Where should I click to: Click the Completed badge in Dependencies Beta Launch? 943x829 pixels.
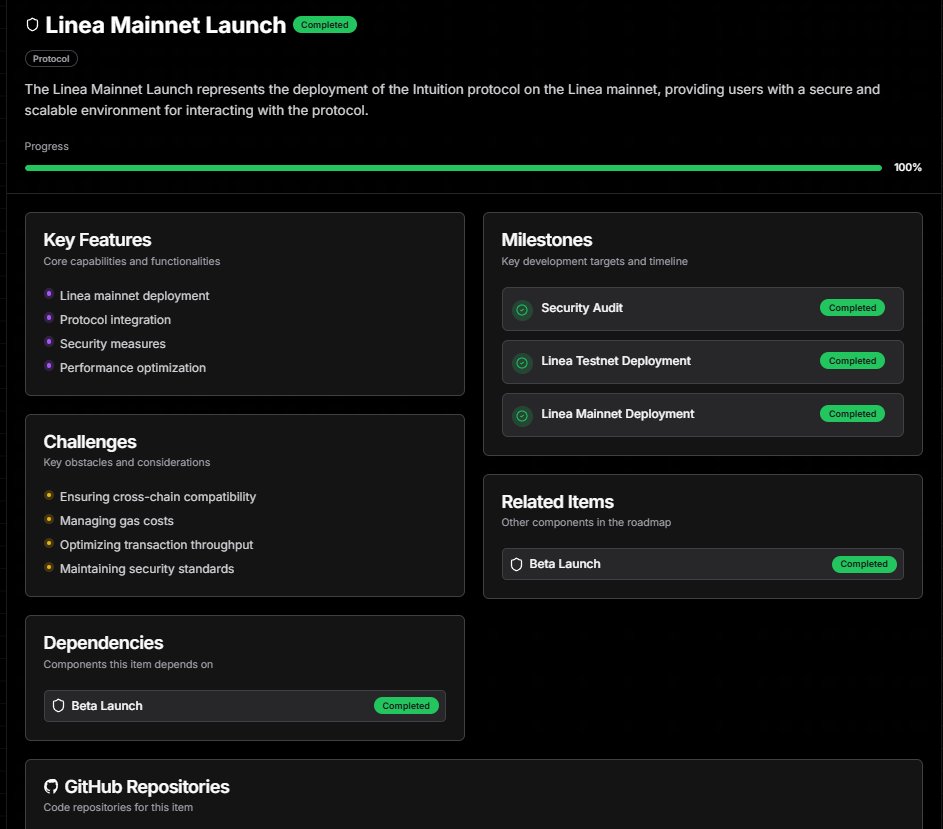point(406,706)
